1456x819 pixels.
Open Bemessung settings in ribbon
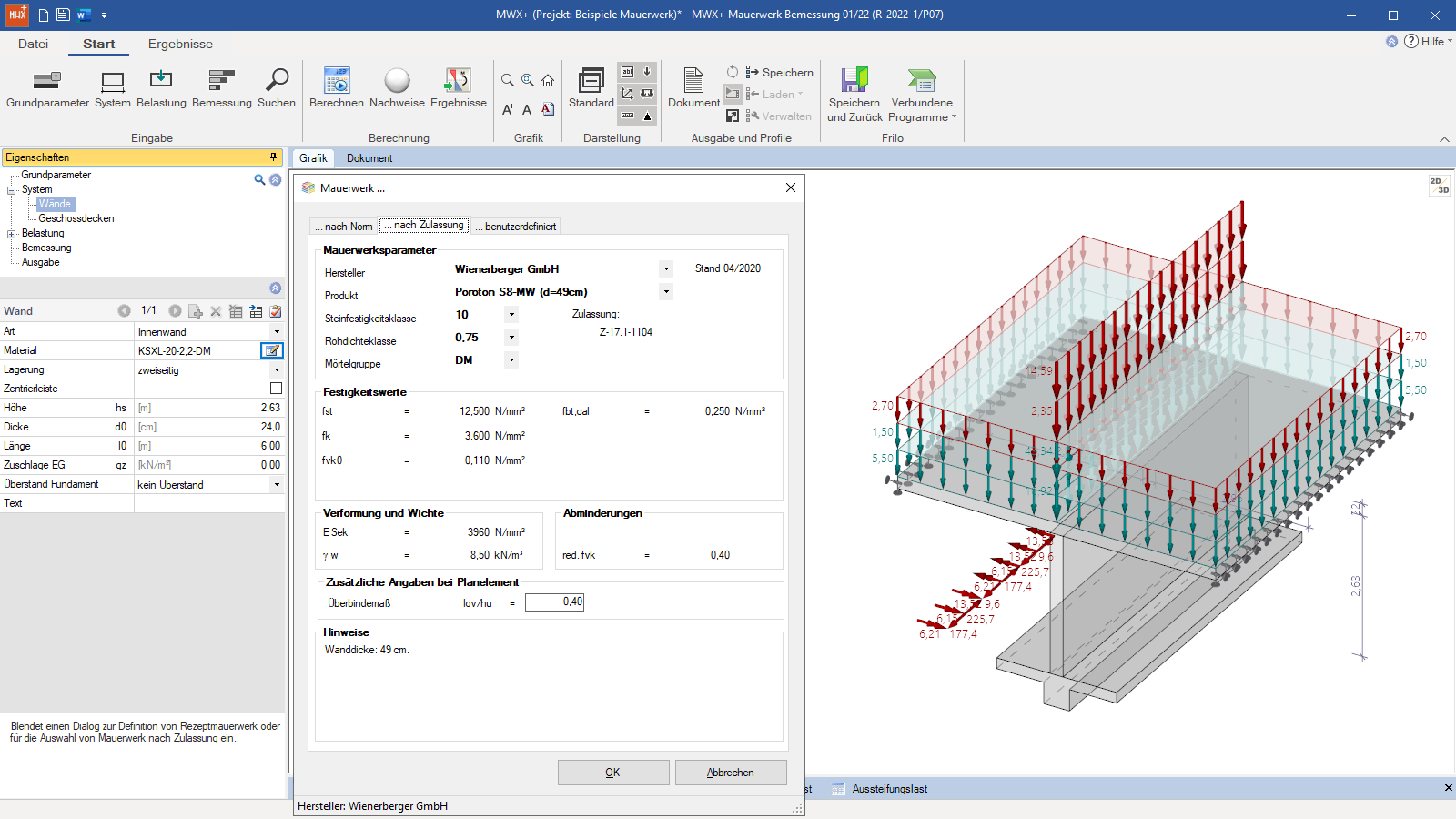[222, 88]
